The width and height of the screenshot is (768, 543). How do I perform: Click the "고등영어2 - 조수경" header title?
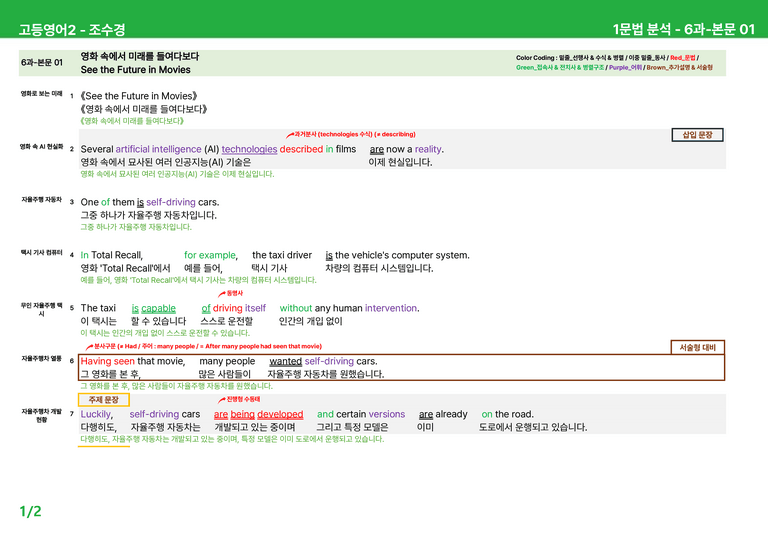pyautogui.click(x=72, y=29)
